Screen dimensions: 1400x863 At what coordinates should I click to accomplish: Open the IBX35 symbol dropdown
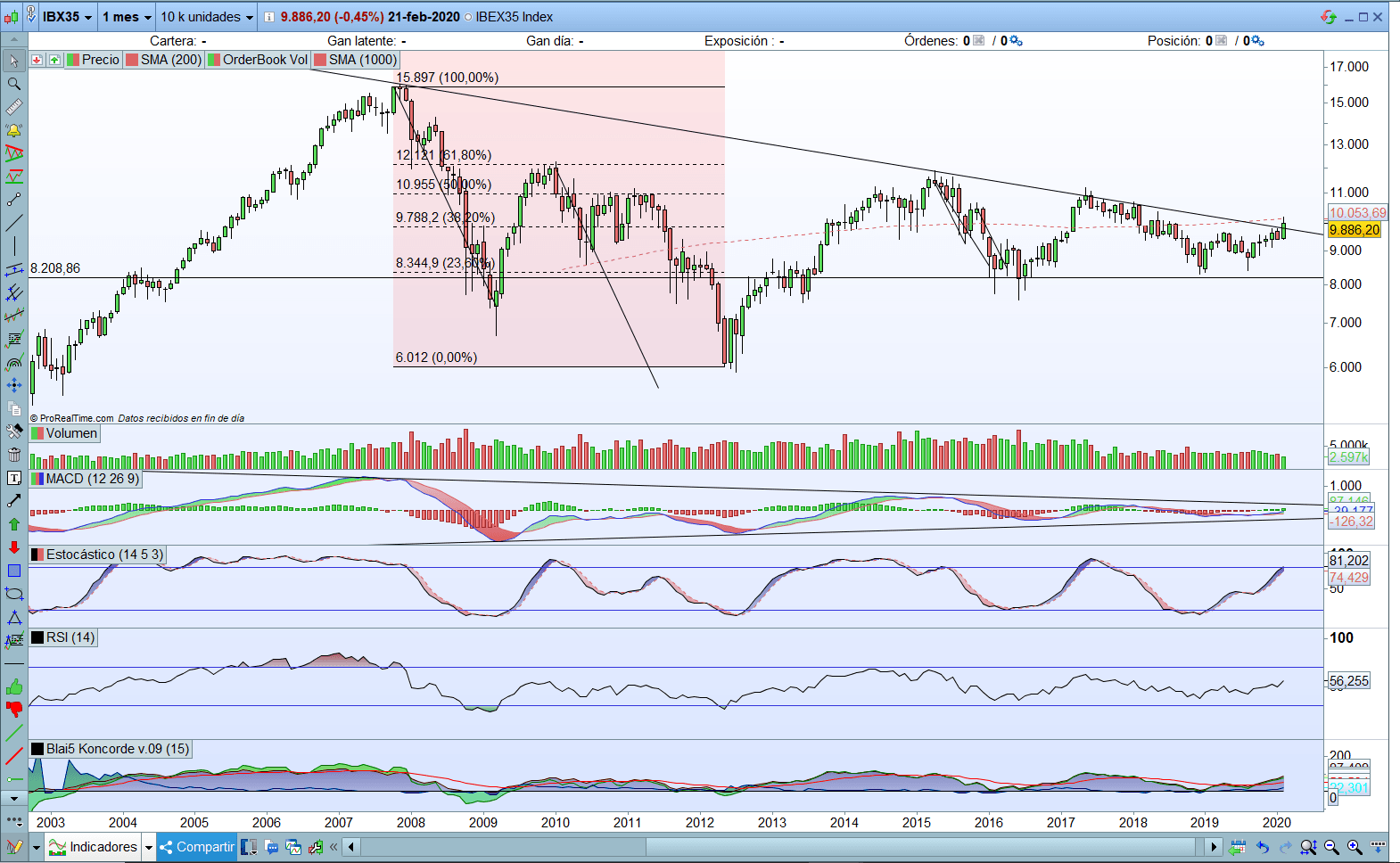67,17
